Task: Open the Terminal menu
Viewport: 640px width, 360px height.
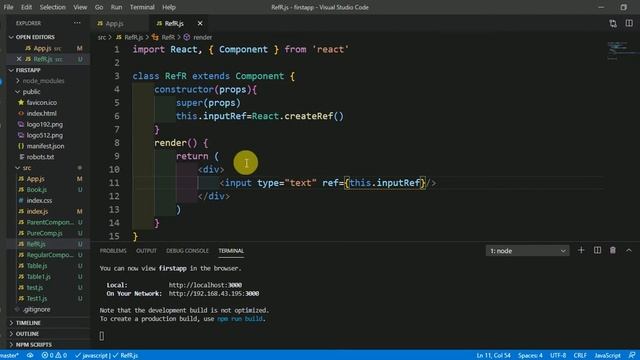Action: click(x=142, y=7)
